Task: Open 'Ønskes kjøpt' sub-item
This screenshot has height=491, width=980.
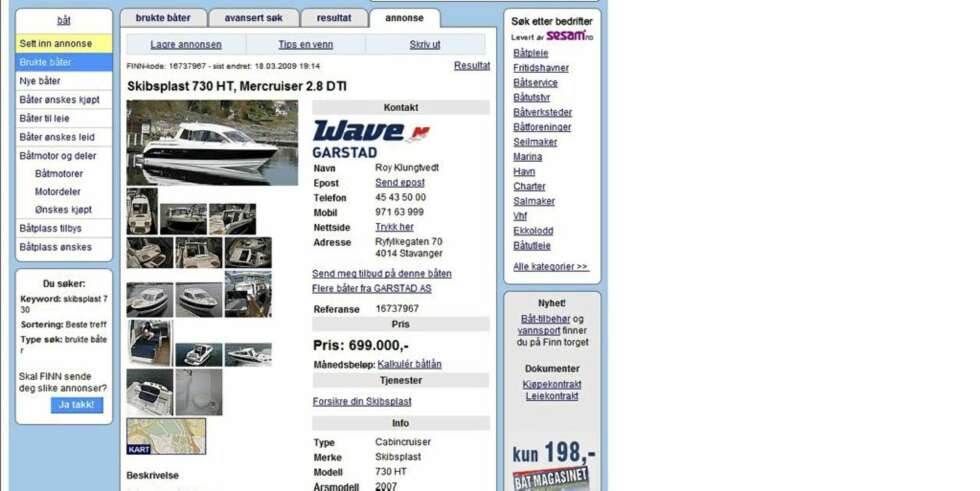Action: pyautogui.click(x=63, y=210)
